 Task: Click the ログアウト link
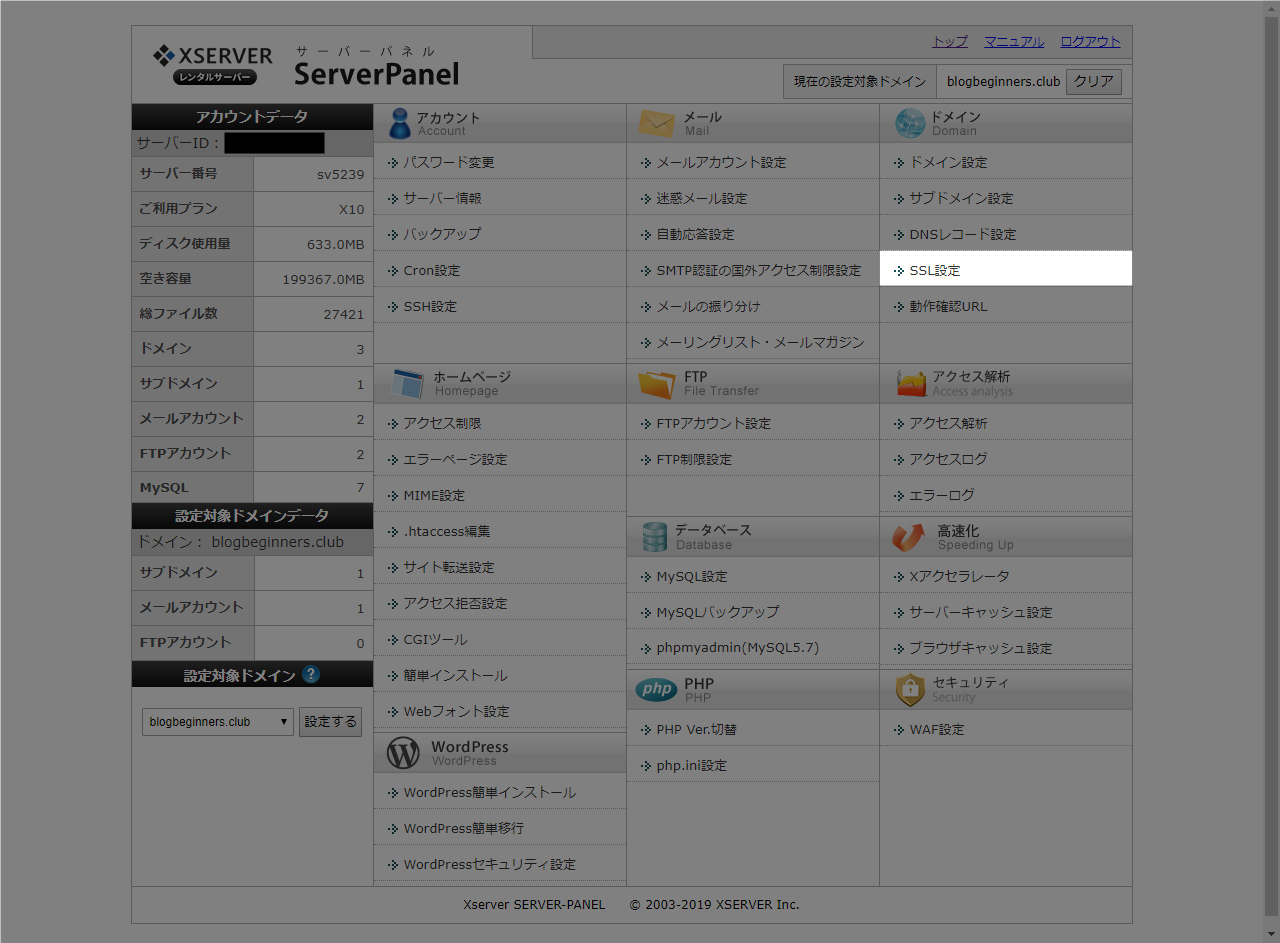1090,41
